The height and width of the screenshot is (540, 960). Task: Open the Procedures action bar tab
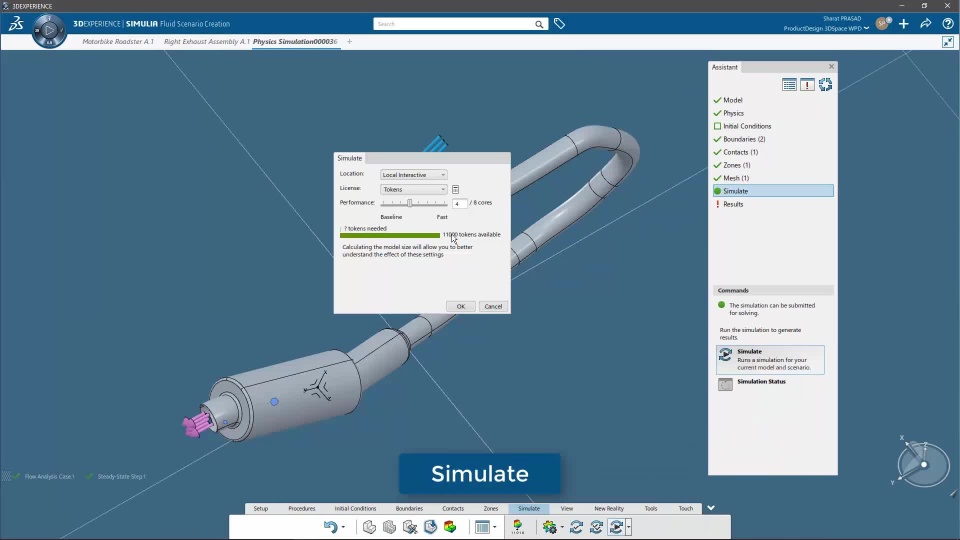[302, 509]
